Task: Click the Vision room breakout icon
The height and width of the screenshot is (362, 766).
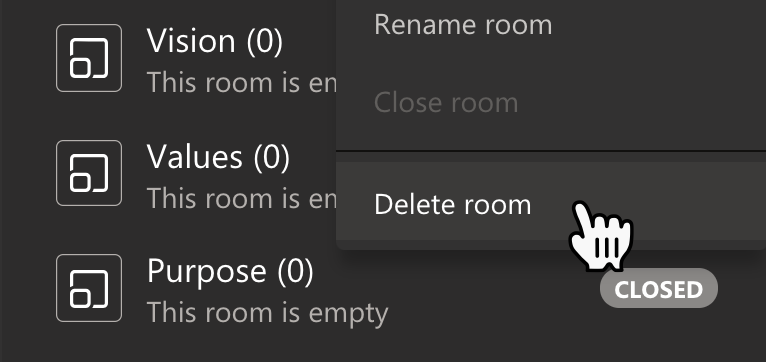Action: click(x=89, y=58)
